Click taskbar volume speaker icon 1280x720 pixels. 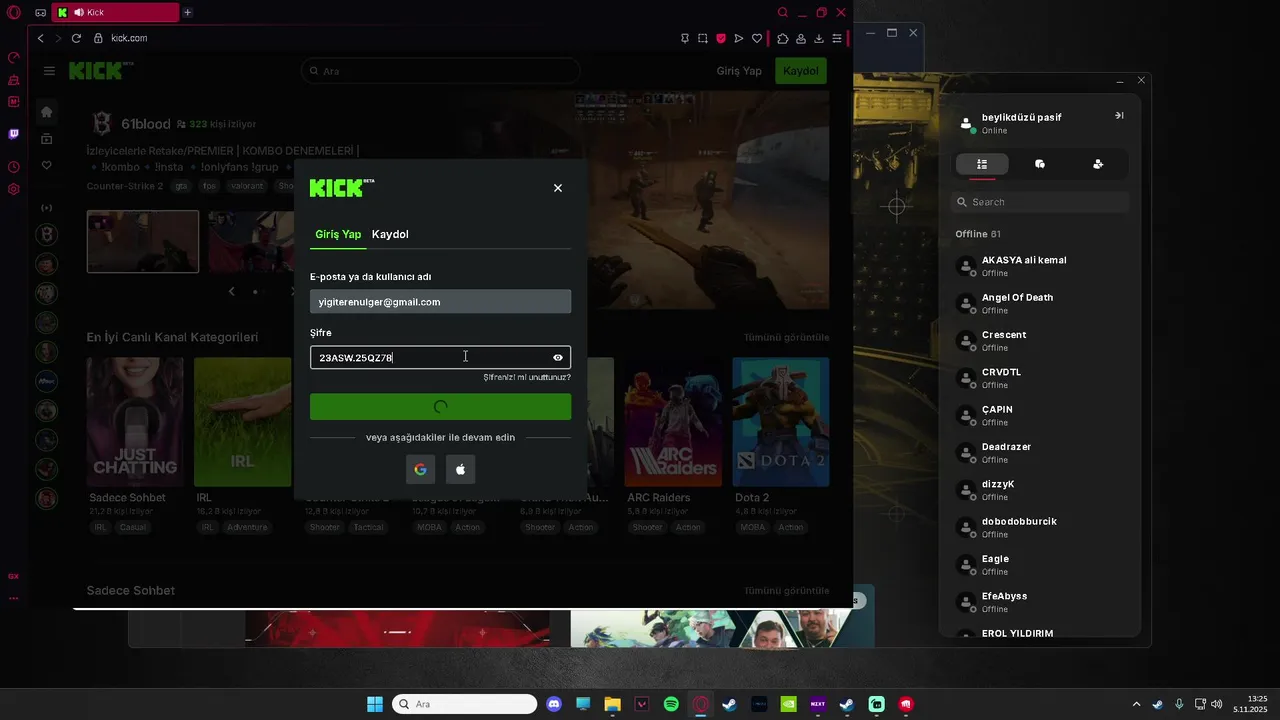(1217, 704)
